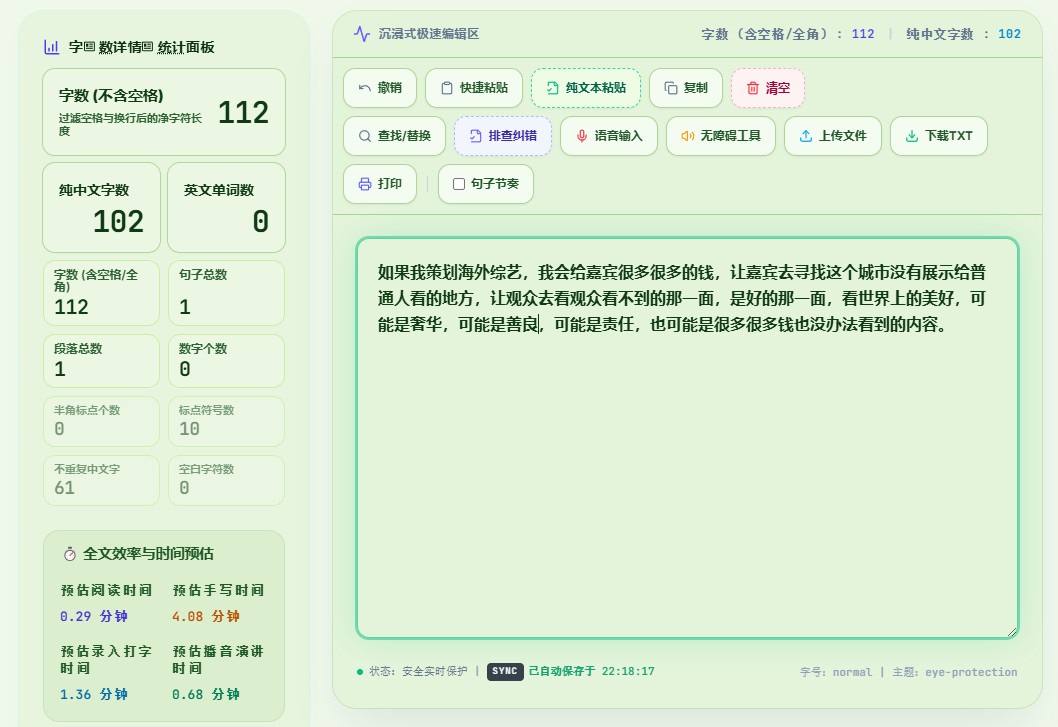Click the 主题: eye-protection status entry
The image size is (1058, 727).
(x=955, y=672)
